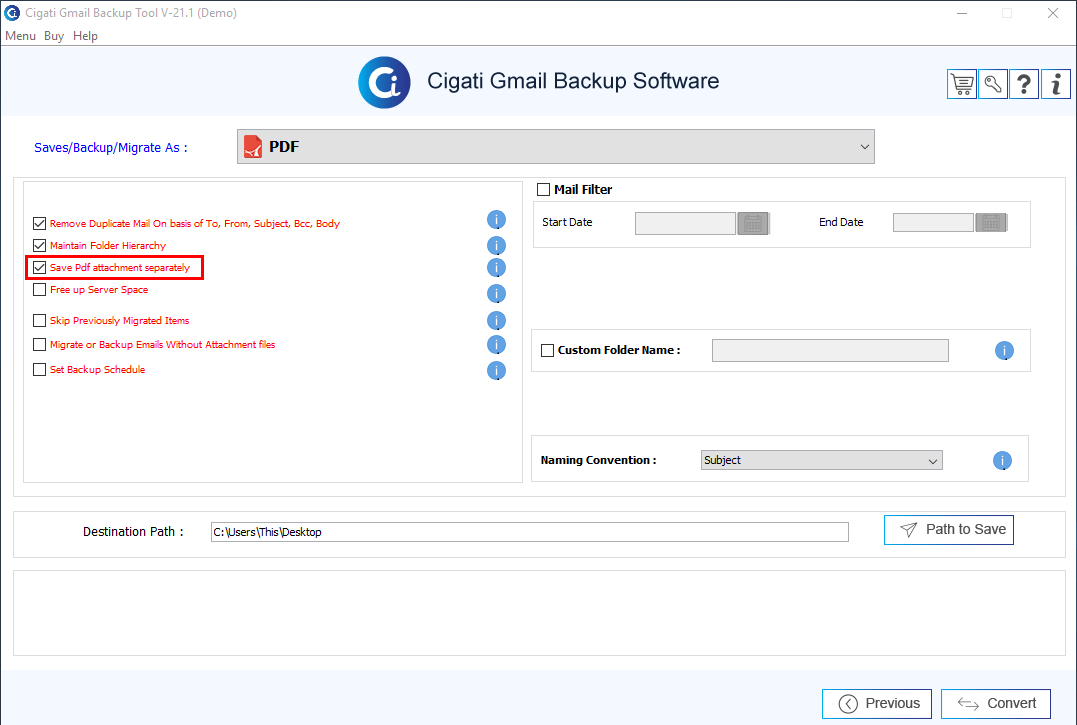Open the about info icon in header
This screenshot has width=1077, height=725.
1056,84
